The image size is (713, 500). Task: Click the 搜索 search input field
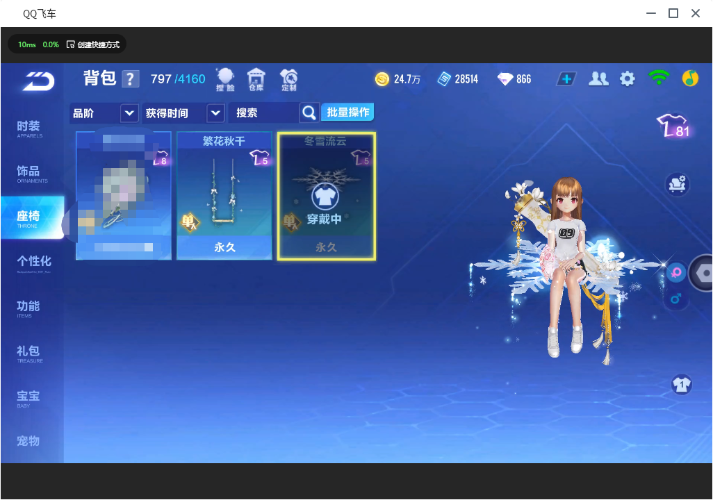point(264,113)
